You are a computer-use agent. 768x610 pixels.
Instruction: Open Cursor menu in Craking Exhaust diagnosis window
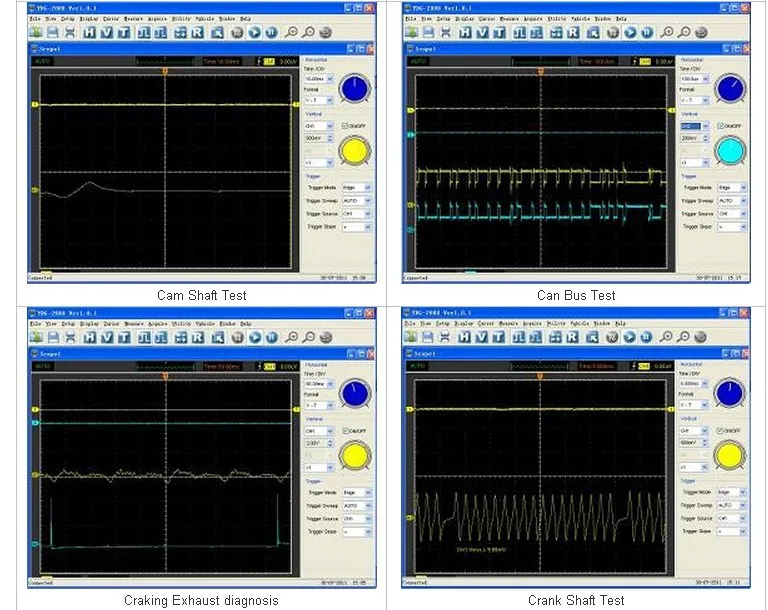click(x=111, y=324)
